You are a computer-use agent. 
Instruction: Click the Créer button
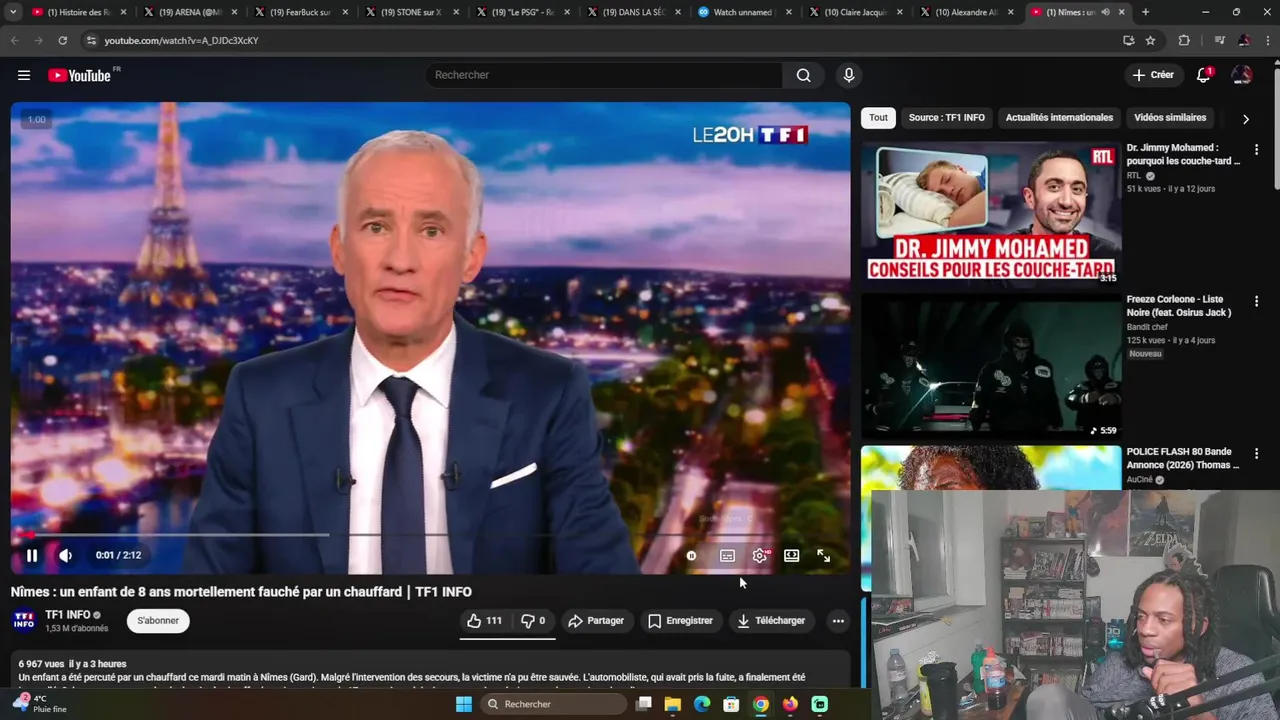pos(1153,75)
